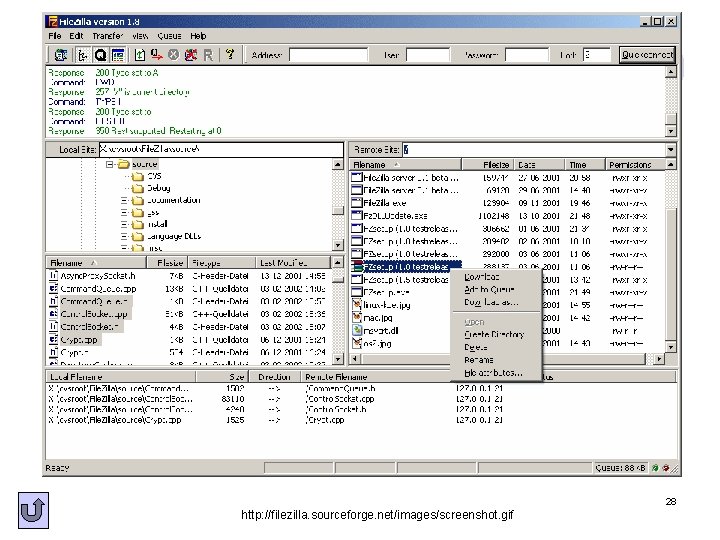Click the msvcrt.dll file icon
The height and width of the screenshot is (540, 720).
(357, 331)
